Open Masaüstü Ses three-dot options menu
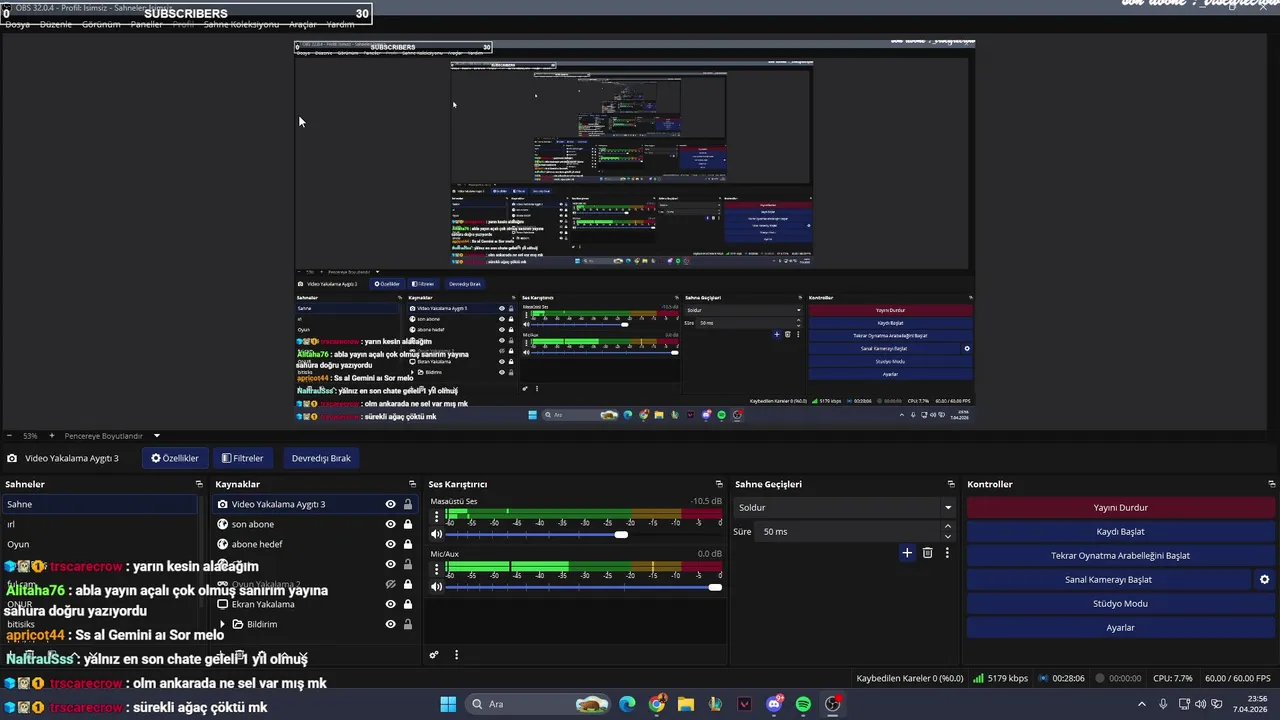 click(436, 517)
